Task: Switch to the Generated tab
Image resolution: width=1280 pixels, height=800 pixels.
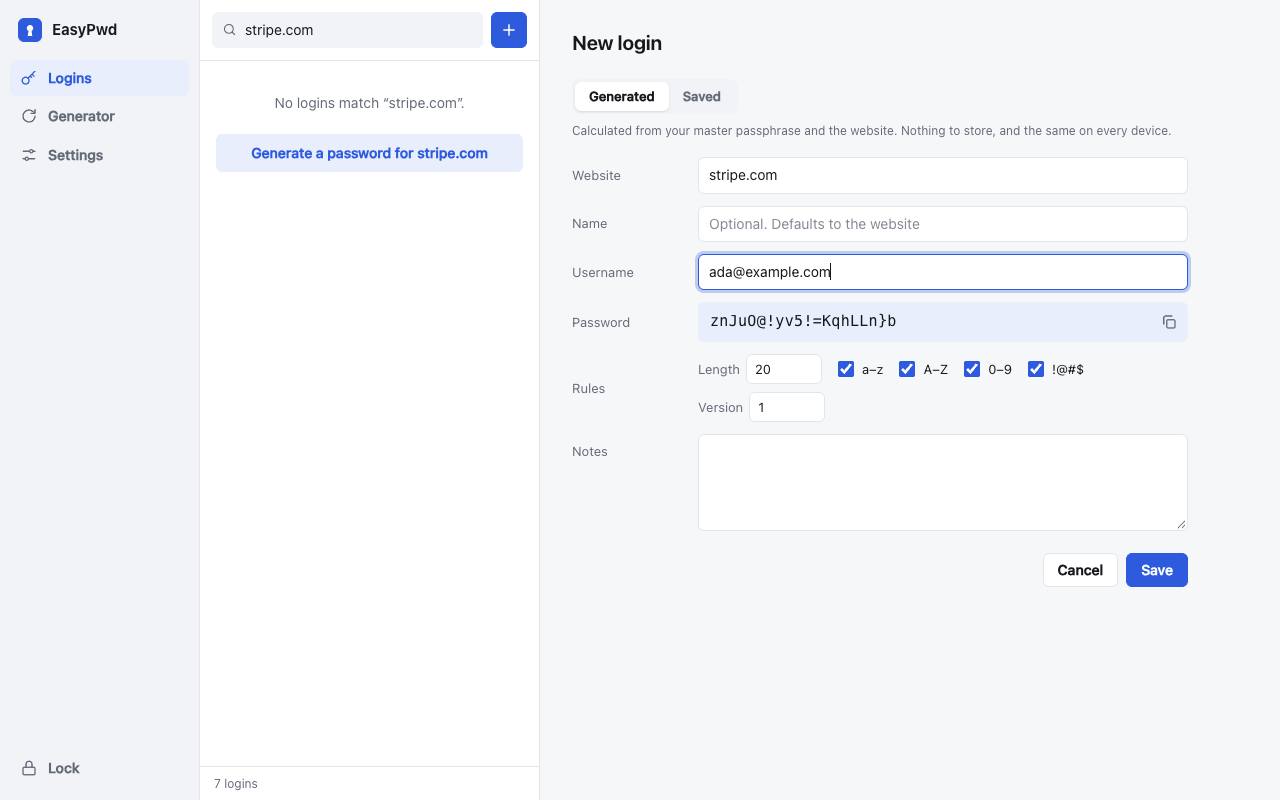Action: click(x=622, y=97)
